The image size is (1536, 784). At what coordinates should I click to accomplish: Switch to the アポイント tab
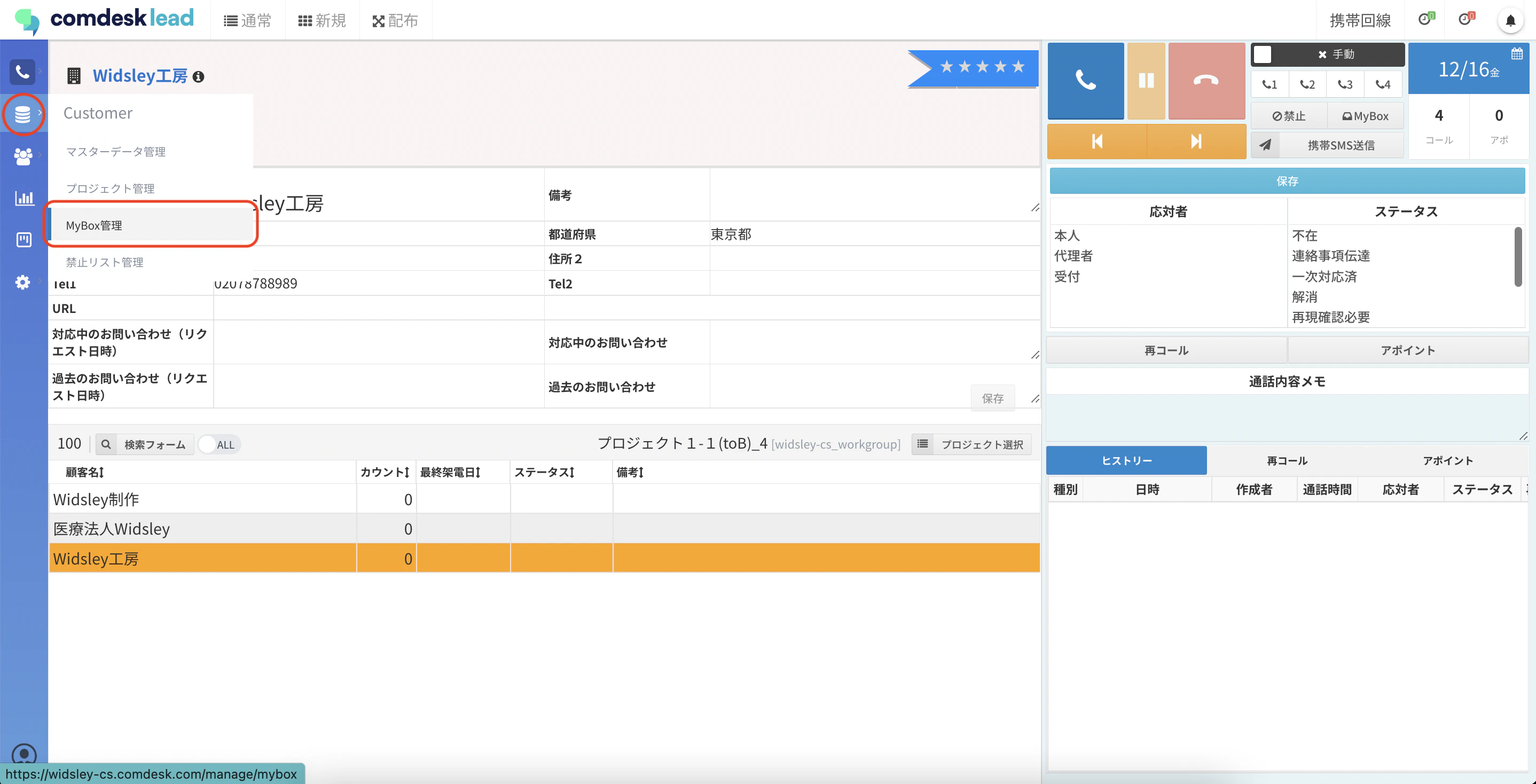point(1448,460)
